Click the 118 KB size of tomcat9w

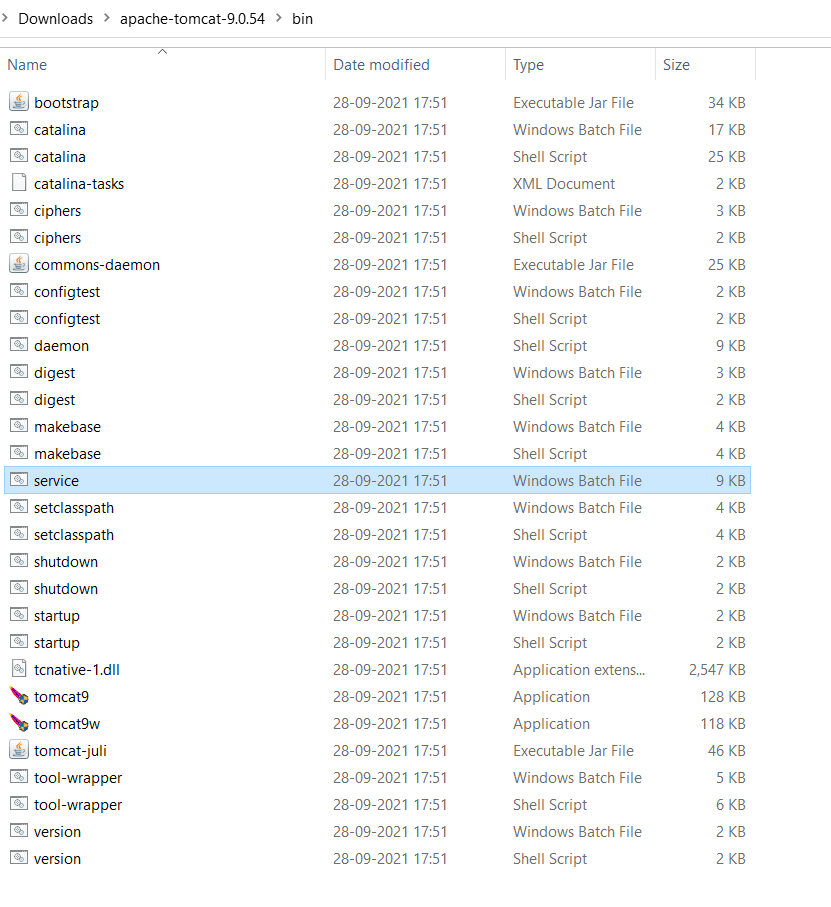[723, 724]
